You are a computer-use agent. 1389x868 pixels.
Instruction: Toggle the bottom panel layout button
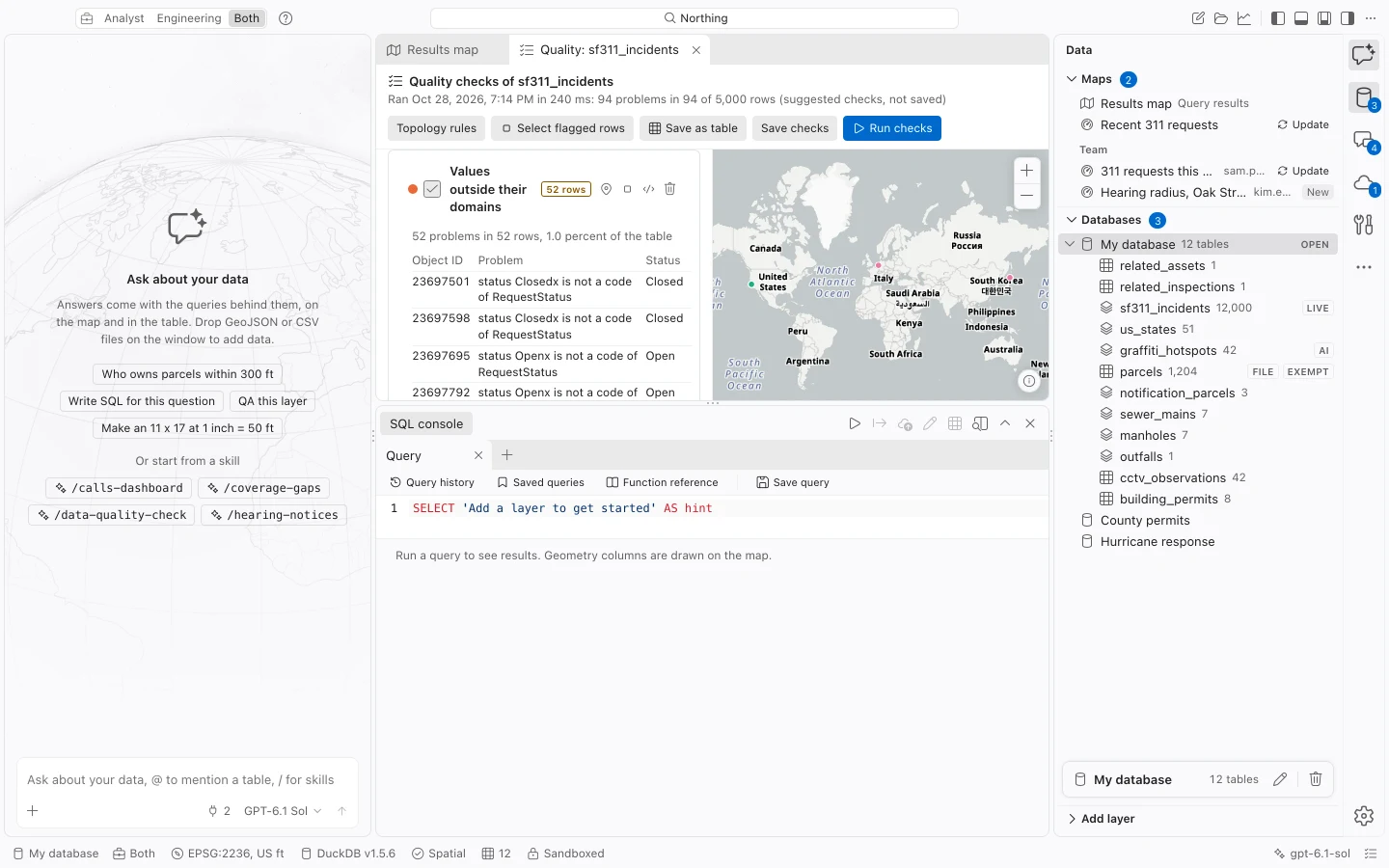1301,18
